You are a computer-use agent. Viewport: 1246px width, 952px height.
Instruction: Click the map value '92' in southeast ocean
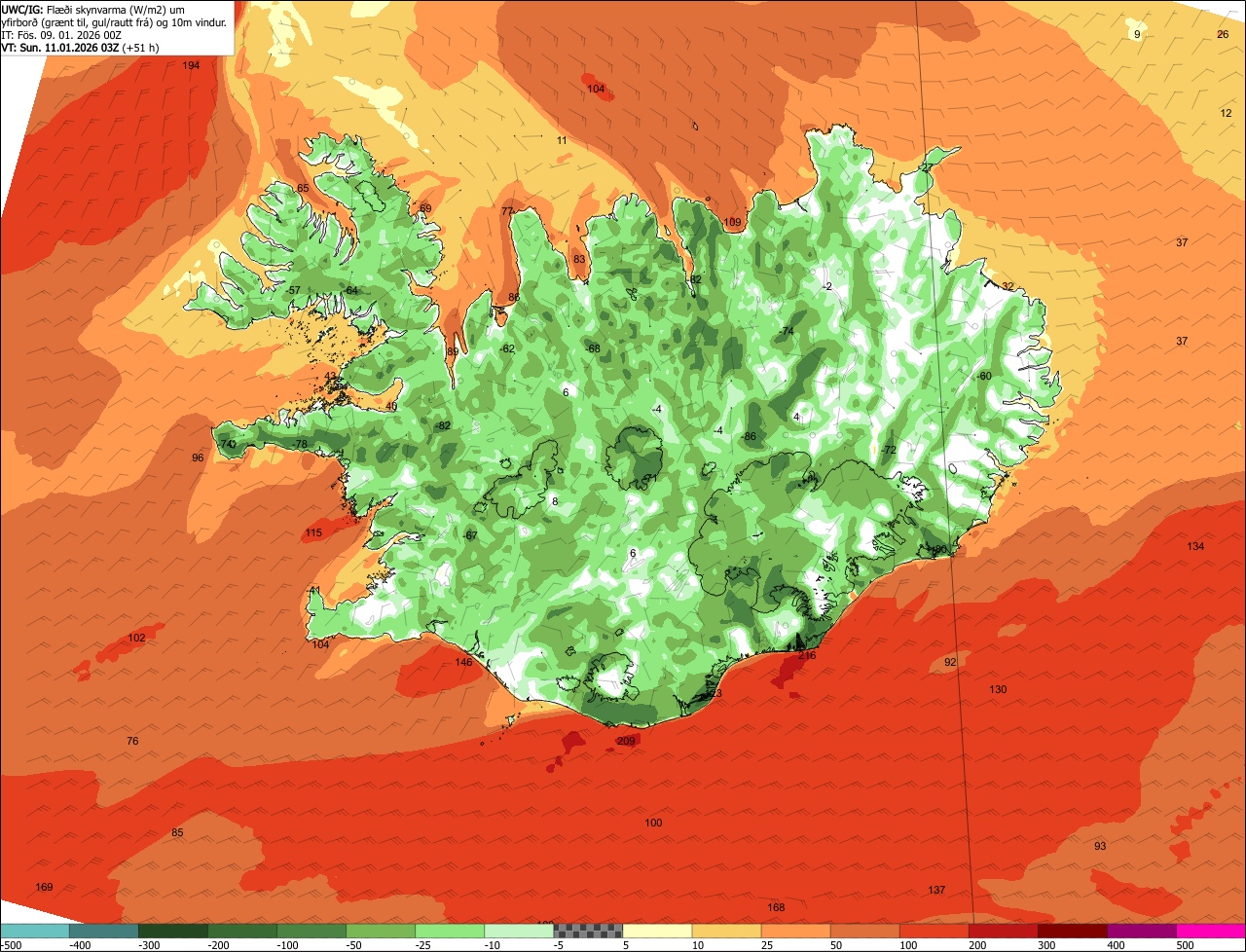coord(950,662)
